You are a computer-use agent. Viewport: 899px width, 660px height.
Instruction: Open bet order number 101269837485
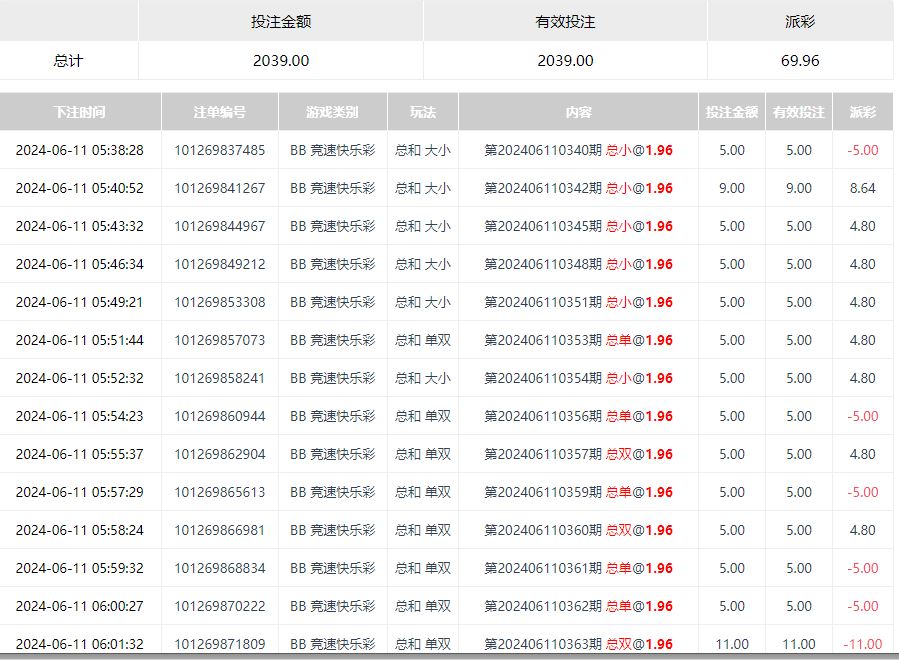coord(219,150)
